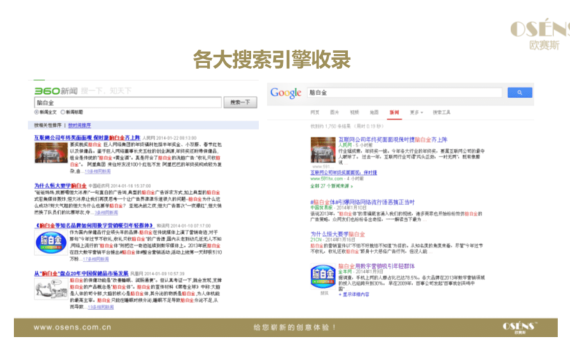Expand the Google 更多 dropdown
The height and width of the screenshot is (360, 570).
[x=416, y=112]
